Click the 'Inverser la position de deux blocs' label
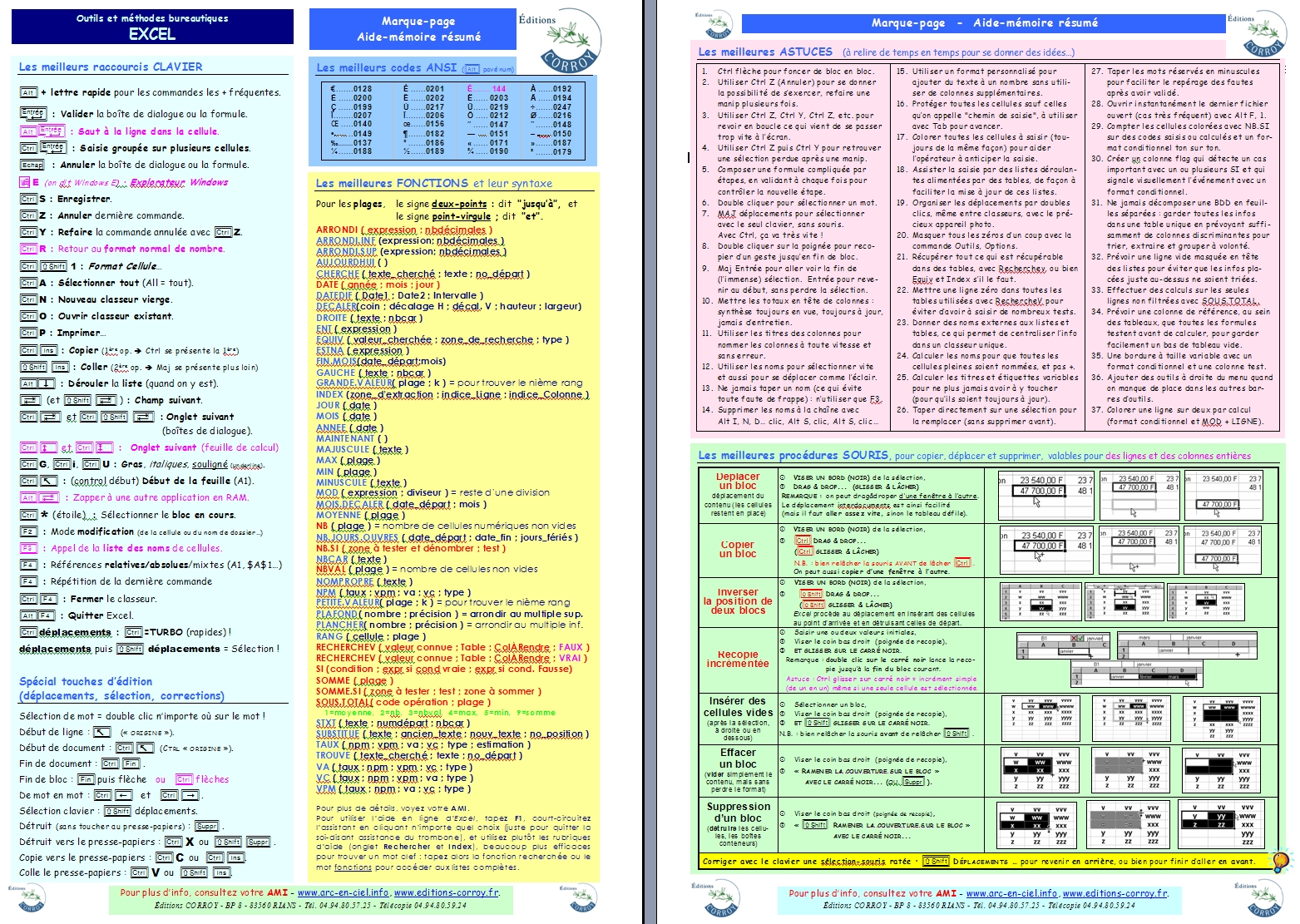1300x924 pixels. (738, 601)
